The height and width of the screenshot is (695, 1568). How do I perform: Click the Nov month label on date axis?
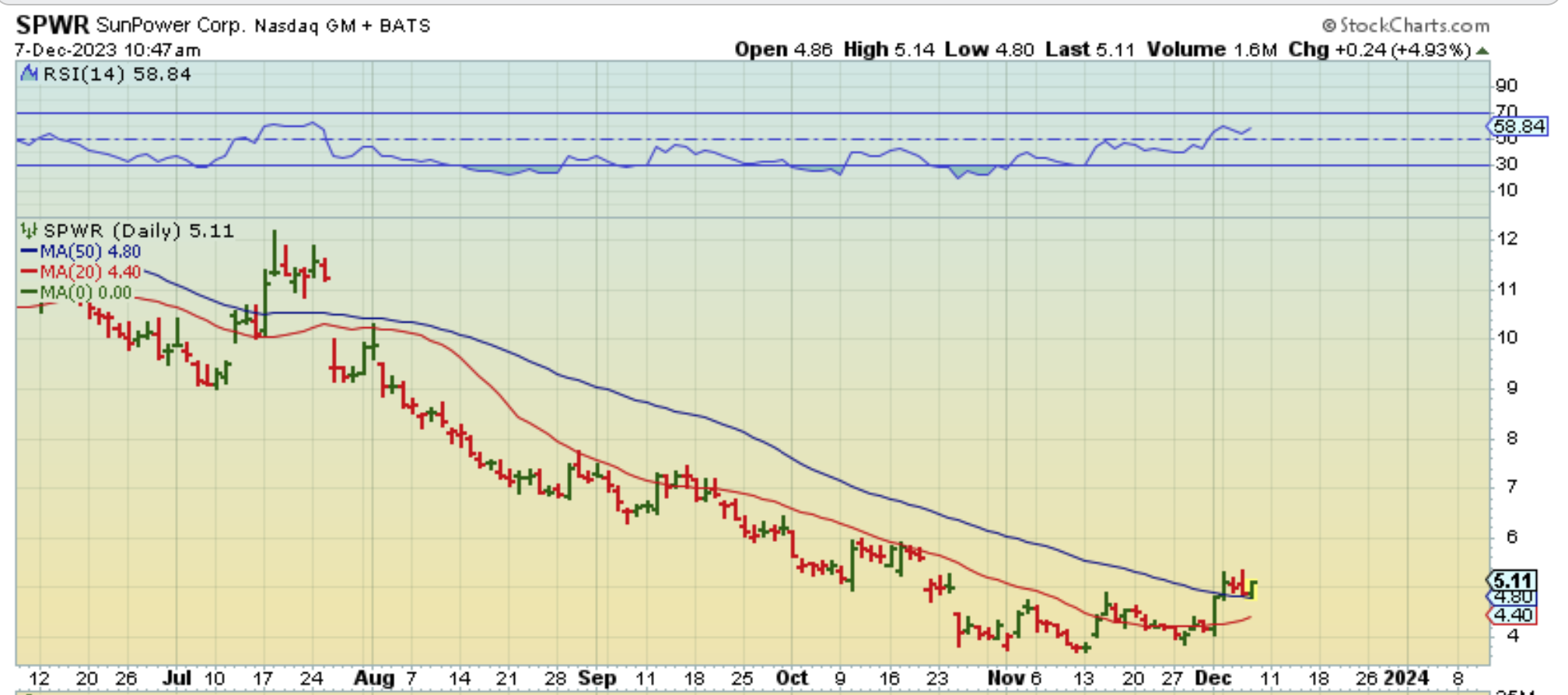(x=1006, y=678)
